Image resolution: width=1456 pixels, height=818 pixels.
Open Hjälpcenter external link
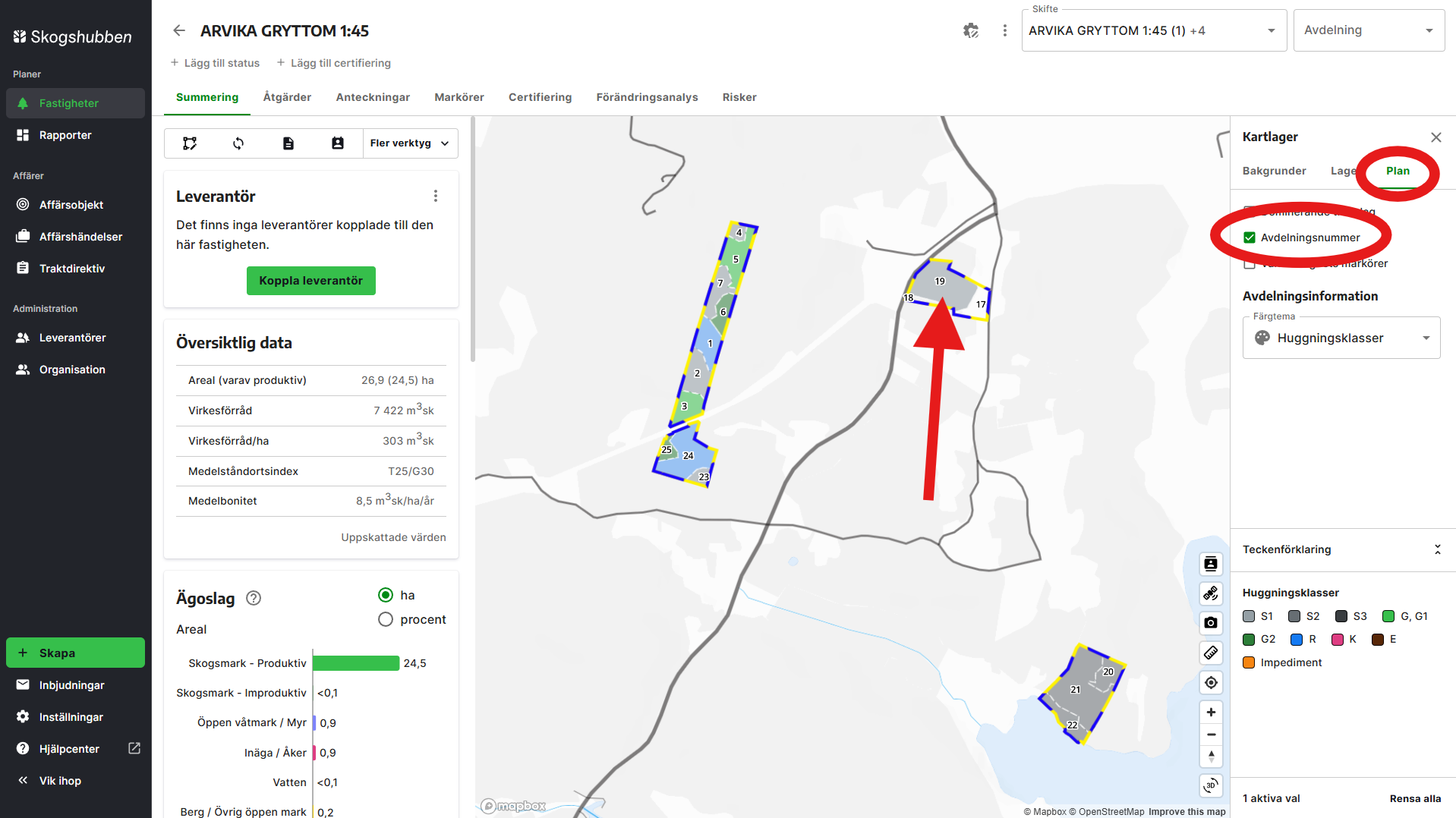[x=75, y=749]
